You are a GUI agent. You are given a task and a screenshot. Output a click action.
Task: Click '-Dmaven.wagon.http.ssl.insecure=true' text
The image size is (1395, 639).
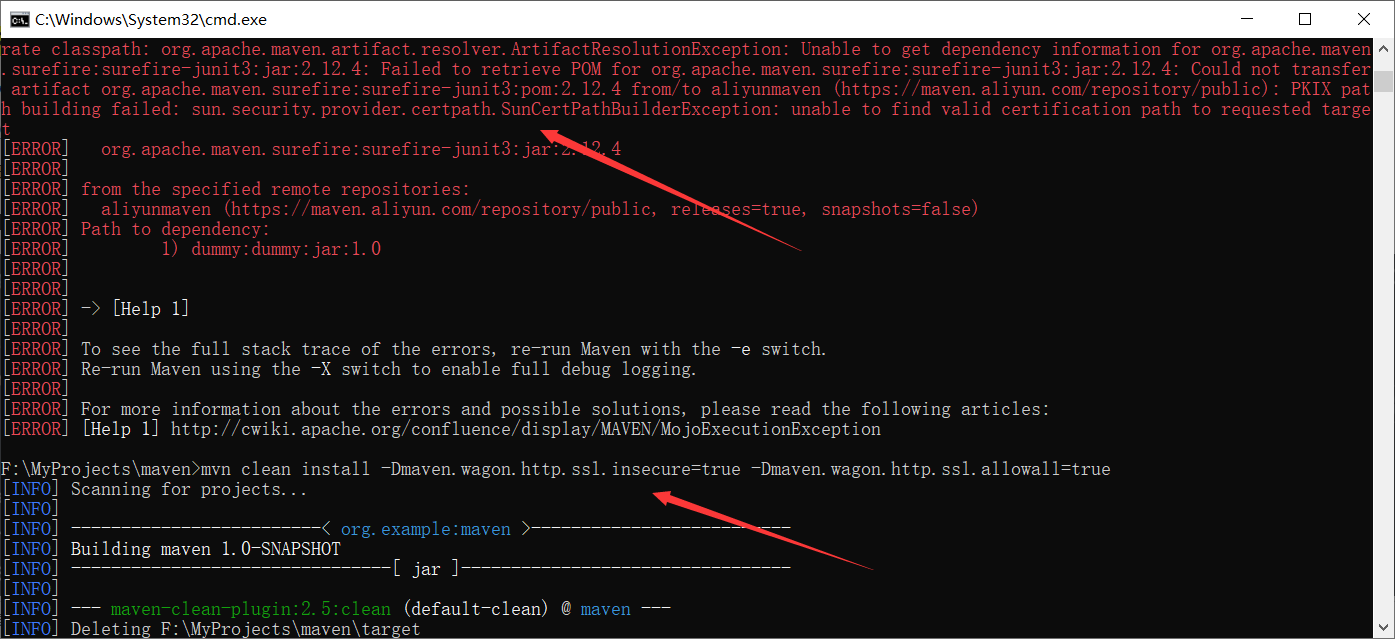point(561,469)
